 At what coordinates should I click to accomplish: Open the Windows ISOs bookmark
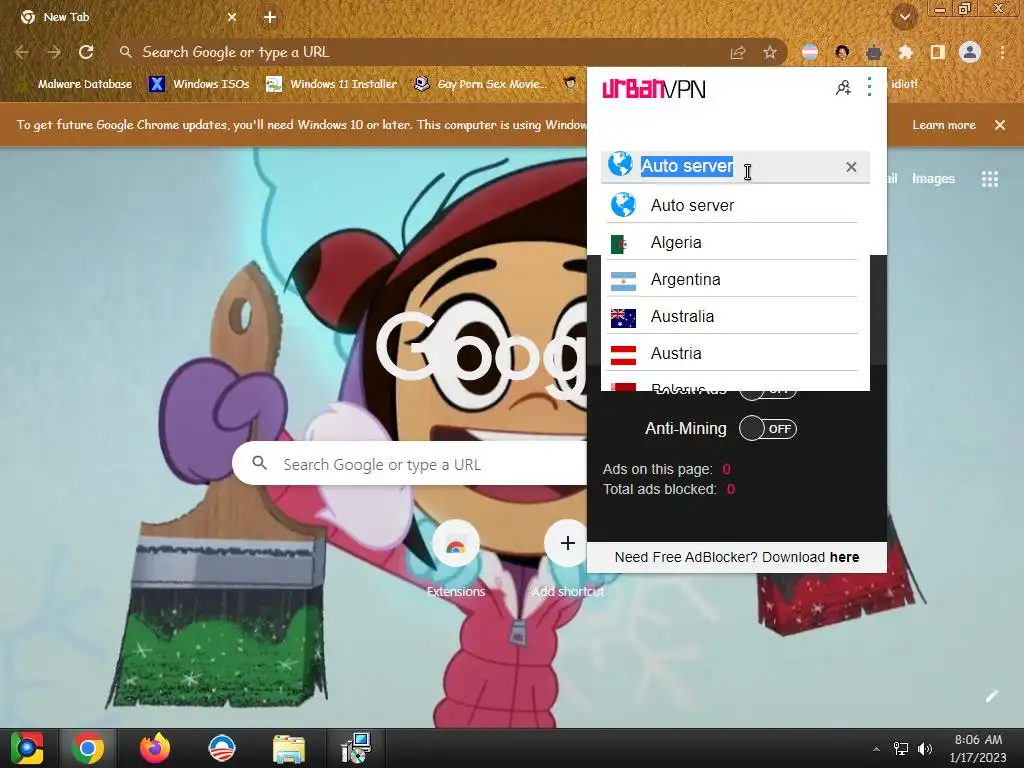point(200,84)
